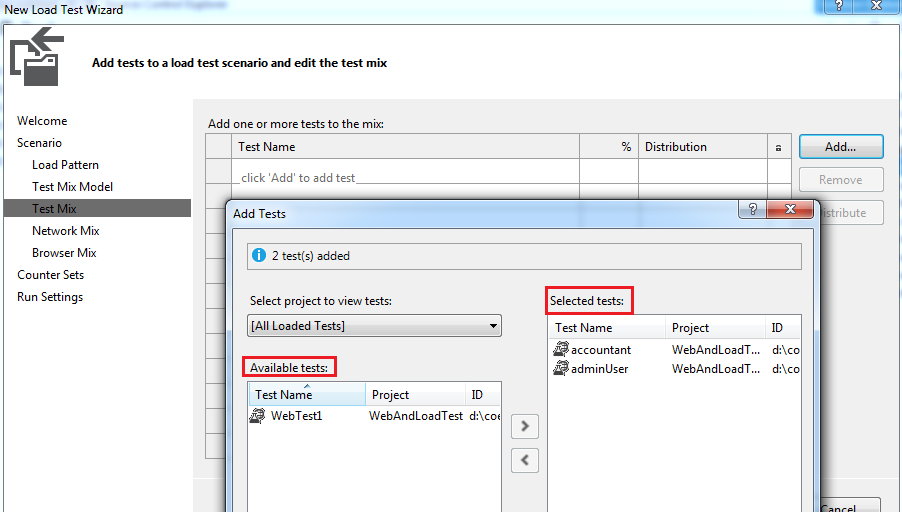
Task: Sort Available tests by Test Name column
Action: pyautogui.click(x=307, y=395)
